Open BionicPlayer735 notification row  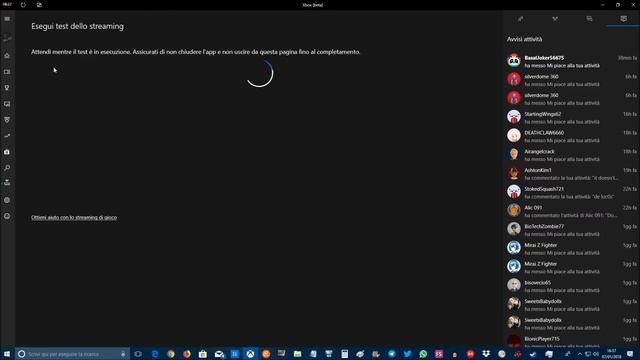tap(571, 341)
